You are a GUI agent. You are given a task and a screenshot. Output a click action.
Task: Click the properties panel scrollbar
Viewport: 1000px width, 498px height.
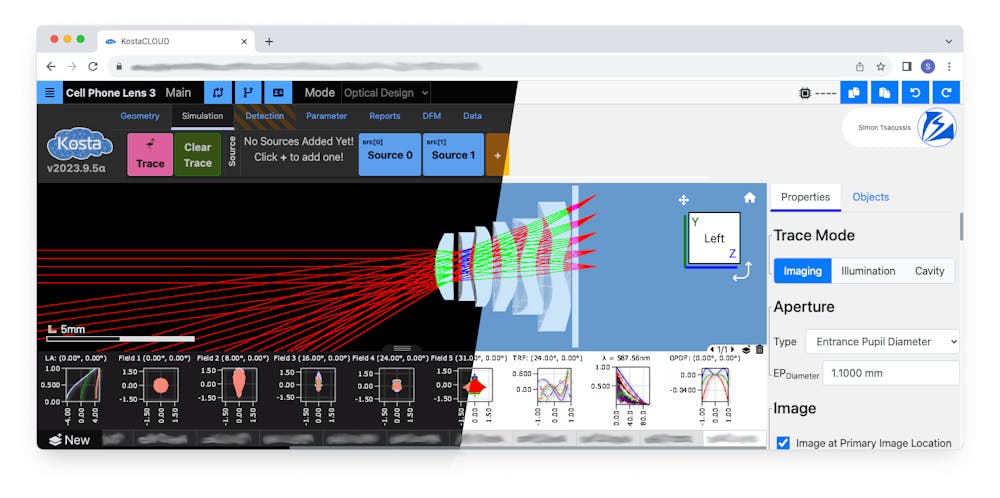(x=962, y=227)
